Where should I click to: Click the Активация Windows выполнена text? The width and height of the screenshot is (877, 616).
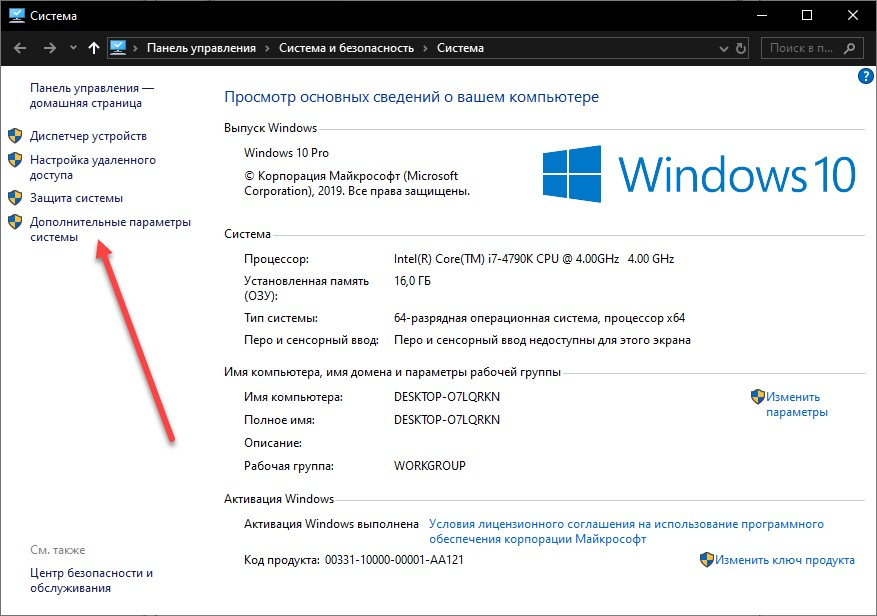coord(331,524)
